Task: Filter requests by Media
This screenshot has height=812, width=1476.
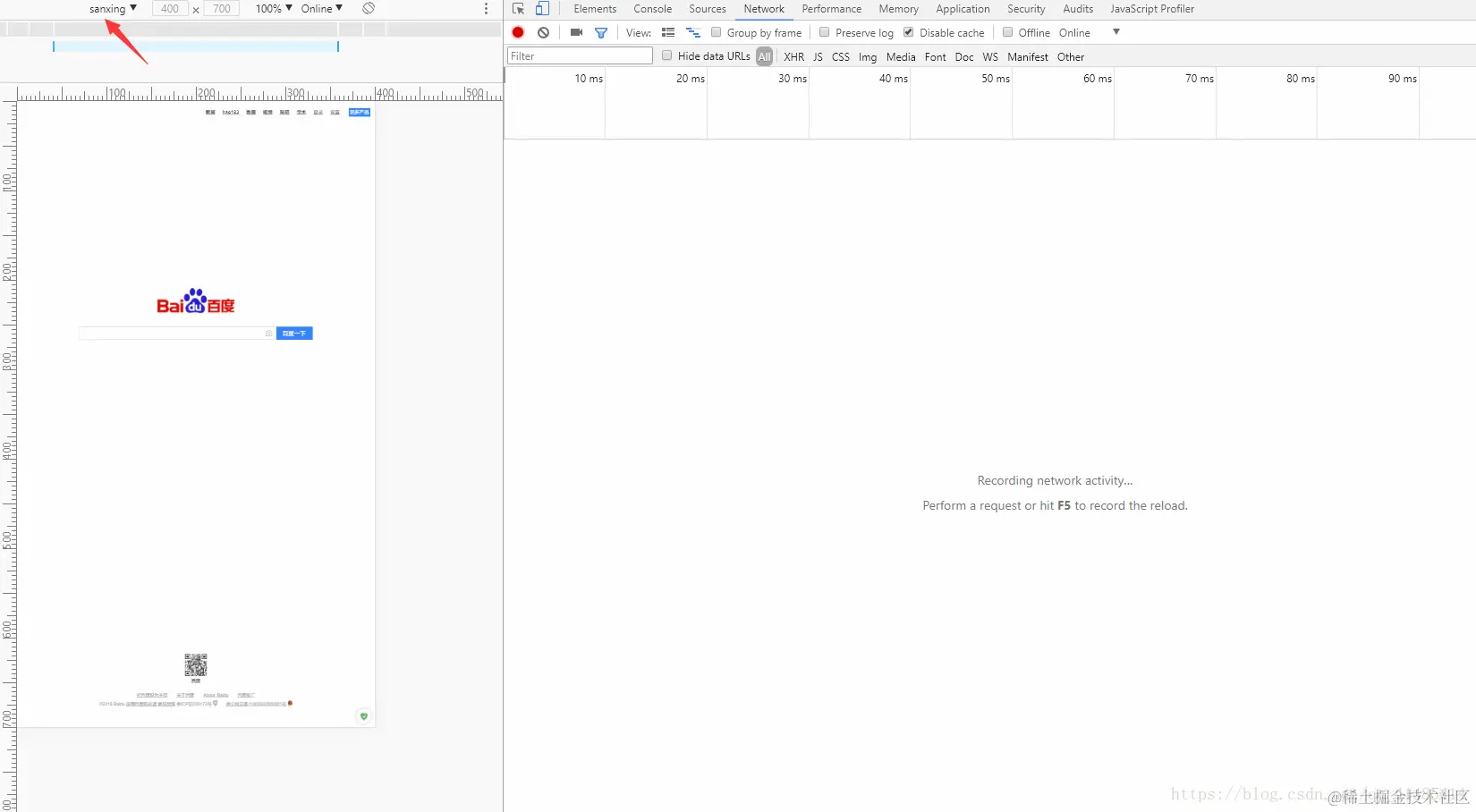Action: point(901,56)
